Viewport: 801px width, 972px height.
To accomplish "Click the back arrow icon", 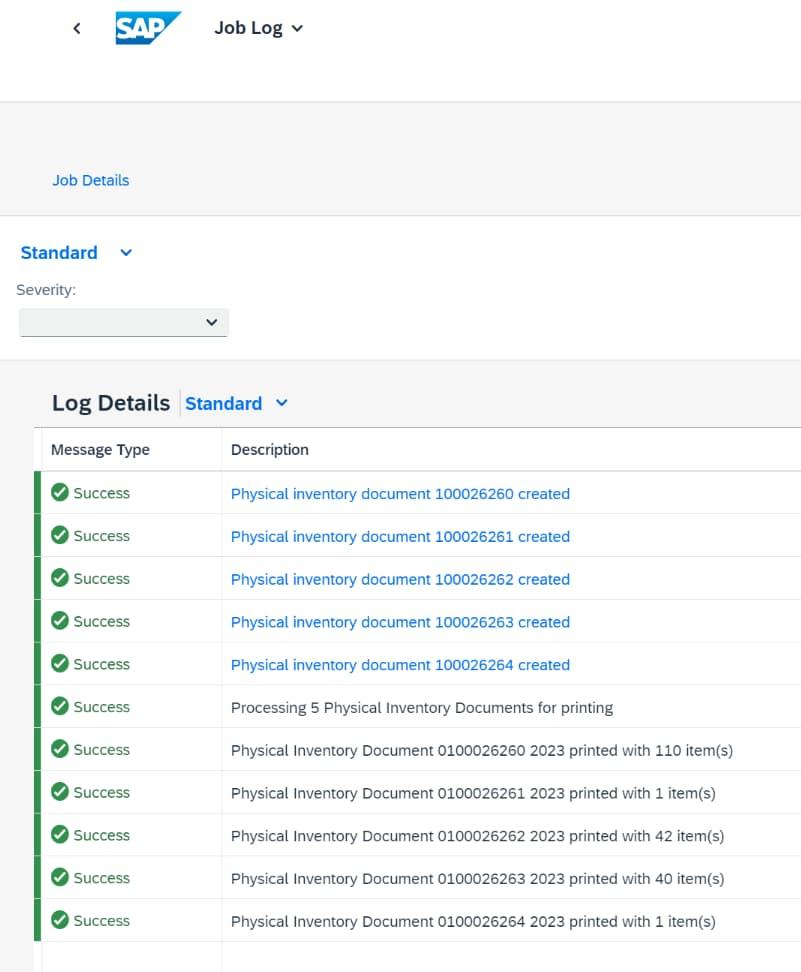I will click(x=77, y=28).
